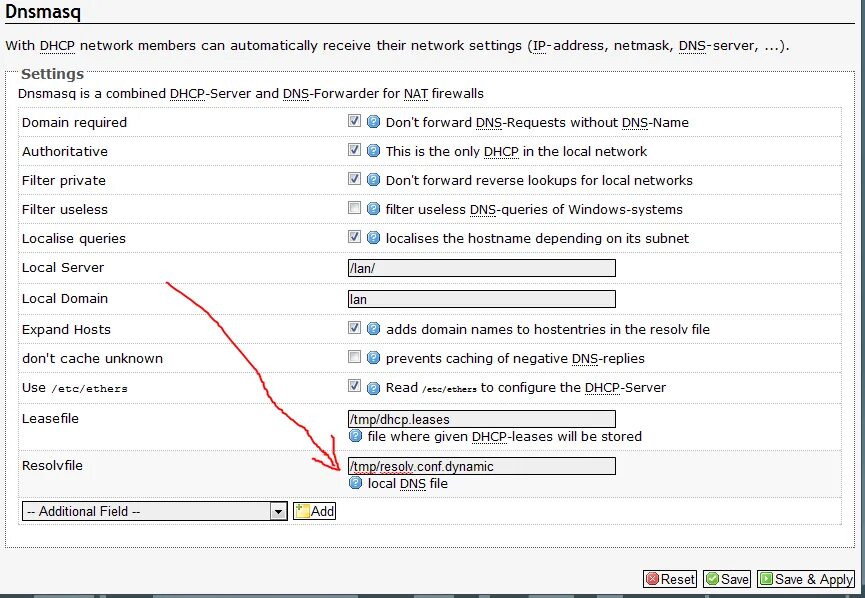Open help icon for Domain required
865x598 pixels.
click(373, 121)
